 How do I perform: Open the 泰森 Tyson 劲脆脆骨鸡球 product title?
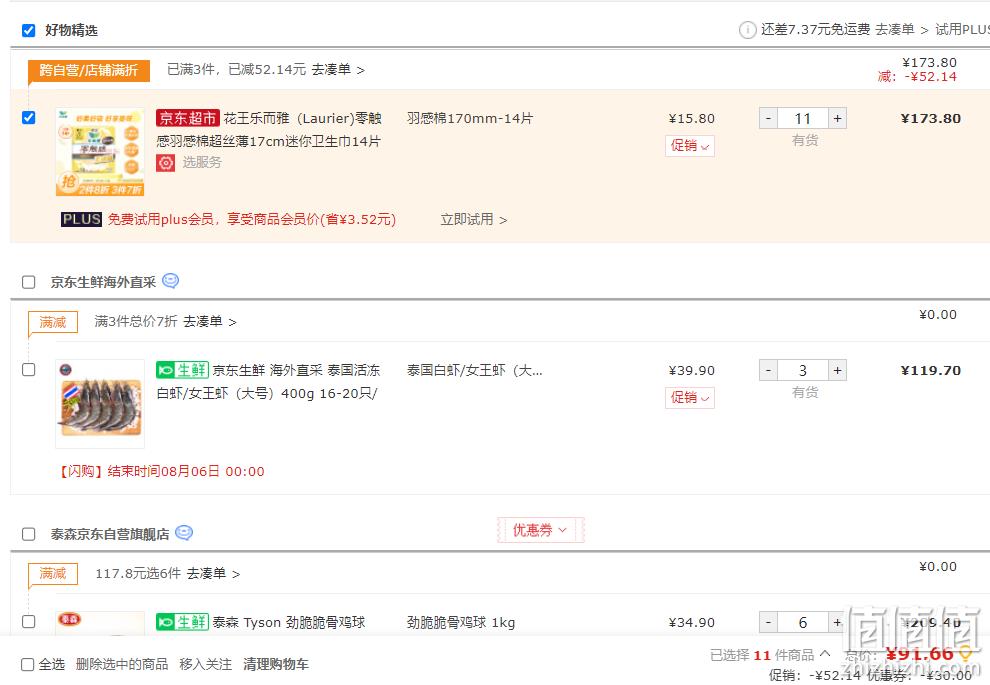289,622
